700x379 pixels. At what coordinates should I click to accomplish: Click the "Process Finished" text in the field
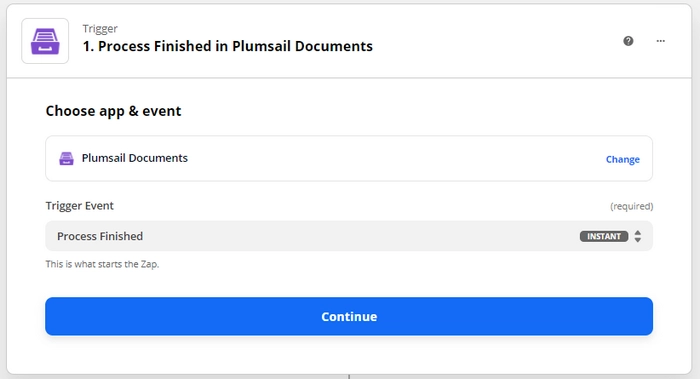pyautogui.click(x=100, y=236)
